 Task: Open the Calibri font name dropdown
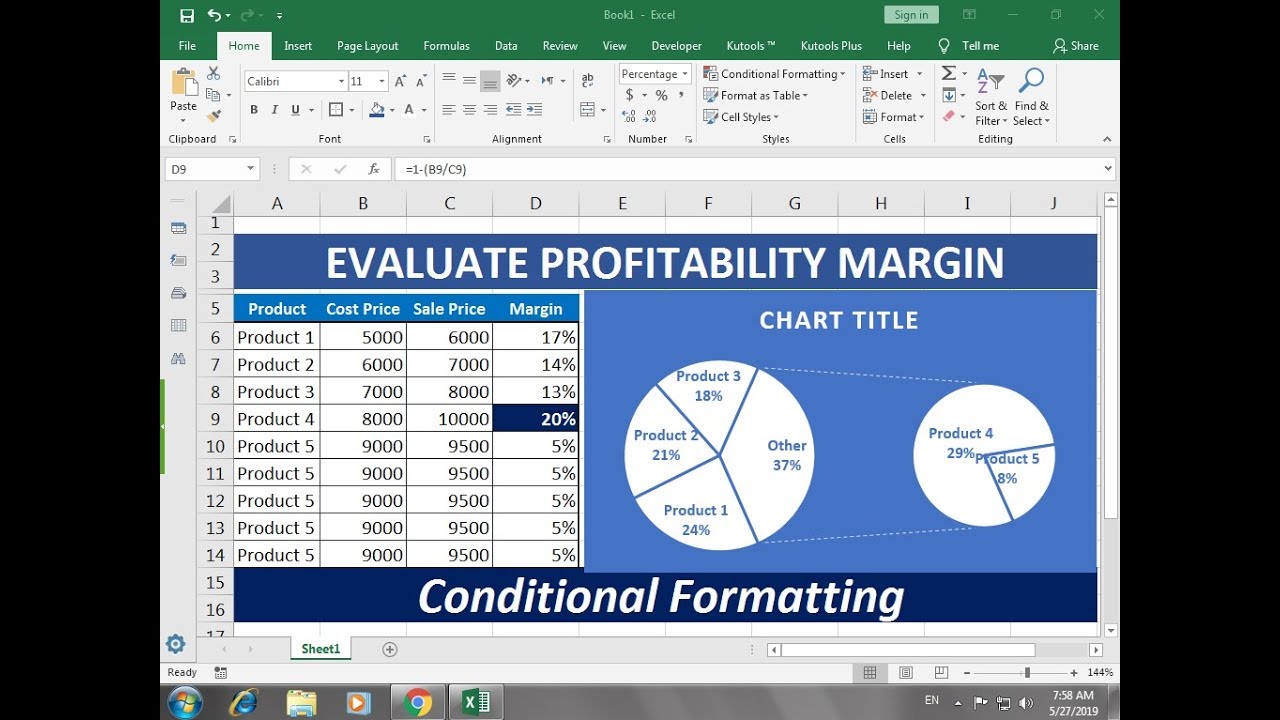pos(340,81)
